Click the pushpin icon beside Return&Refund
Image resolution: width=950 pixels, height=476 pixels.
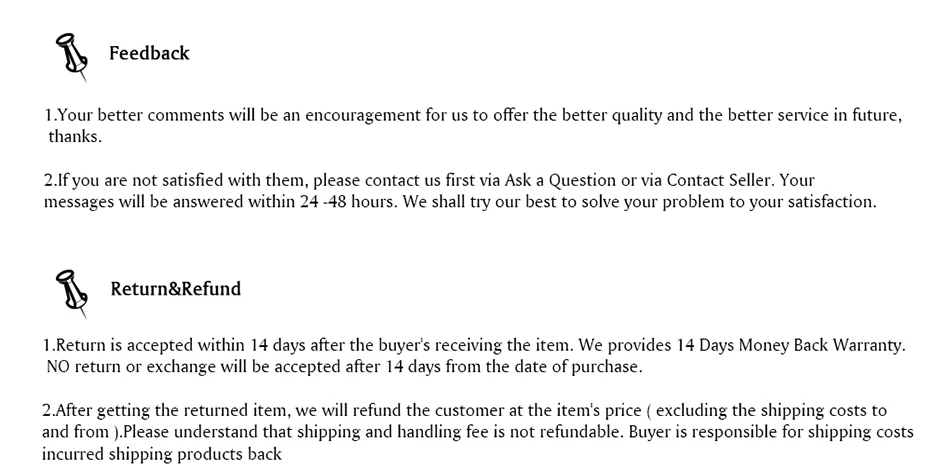71,294
